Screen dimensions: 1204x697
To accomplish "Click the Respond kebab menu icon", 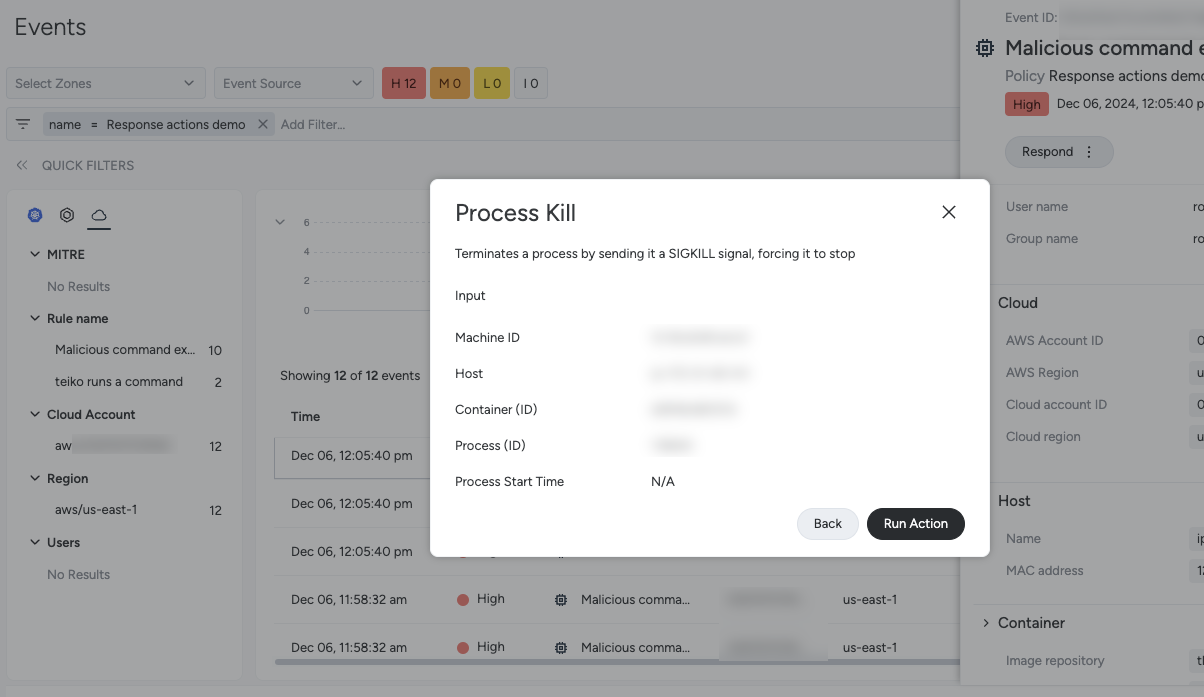I will pos(1089,152).
